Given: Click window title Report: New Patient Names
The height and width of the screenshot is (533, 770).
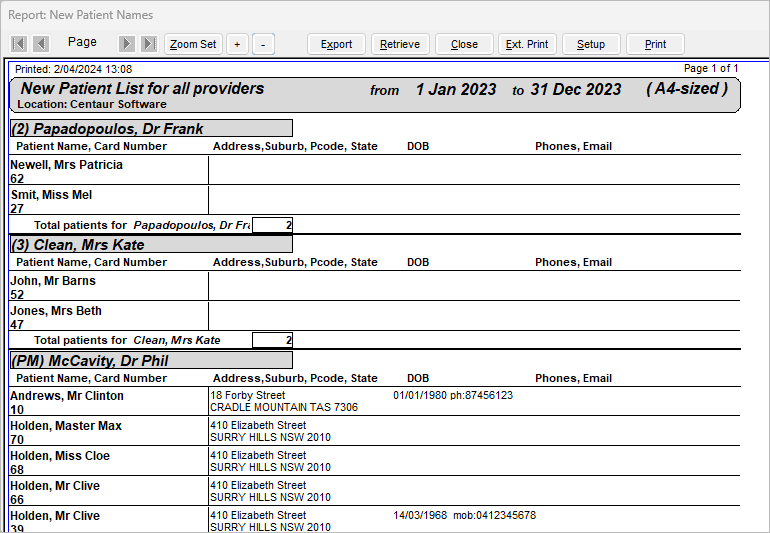Looking at the screenshot, I should click(x=81, y=15).
